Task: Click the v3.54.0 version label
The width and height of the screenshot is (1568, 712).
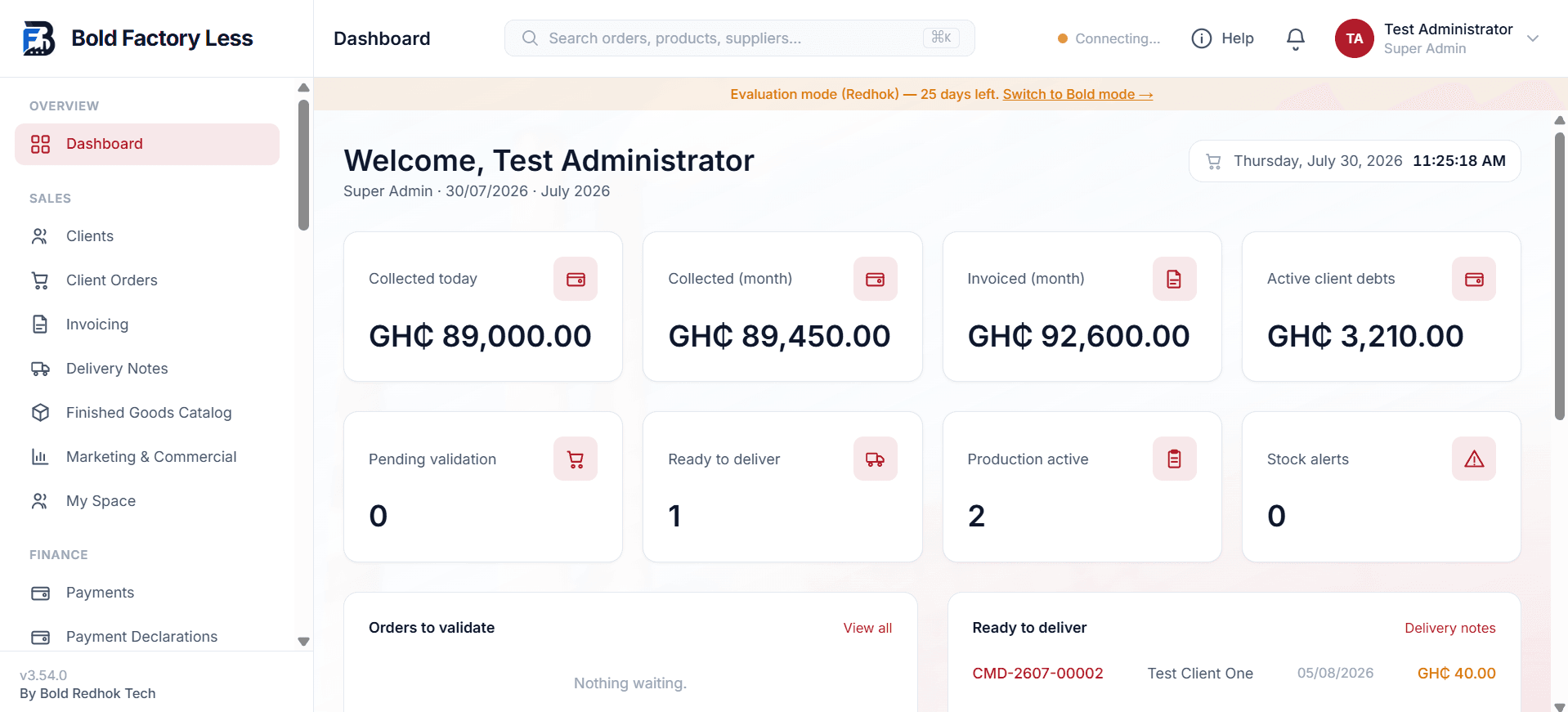Action: 43,675
